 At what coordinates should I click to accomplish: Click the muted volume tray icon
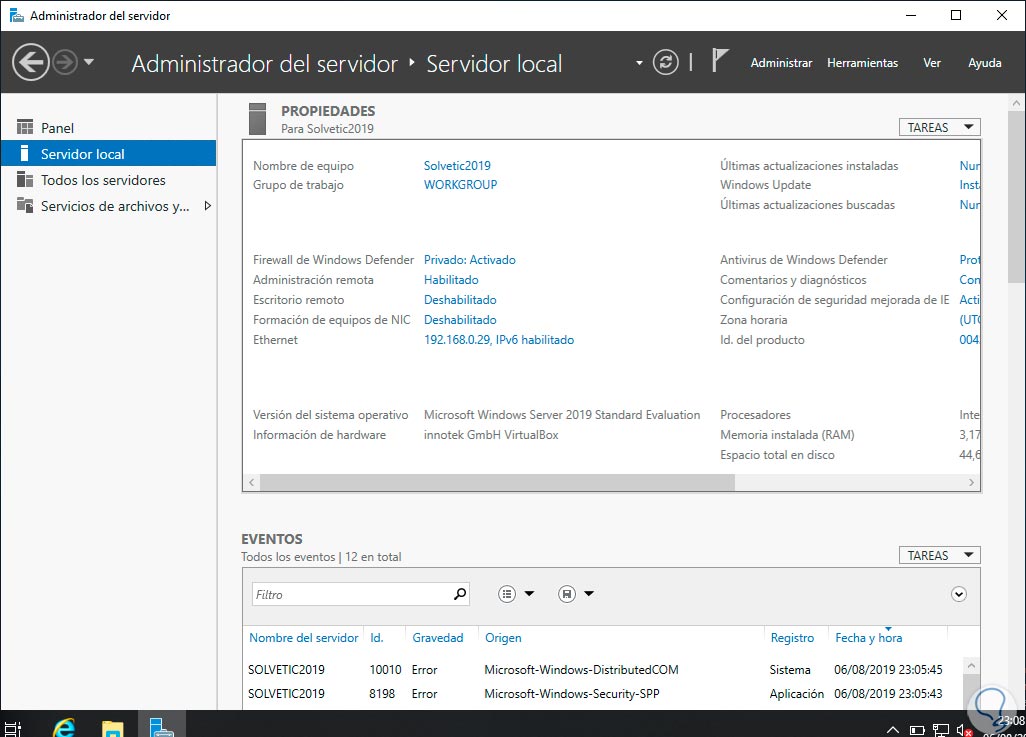[964, 730]
